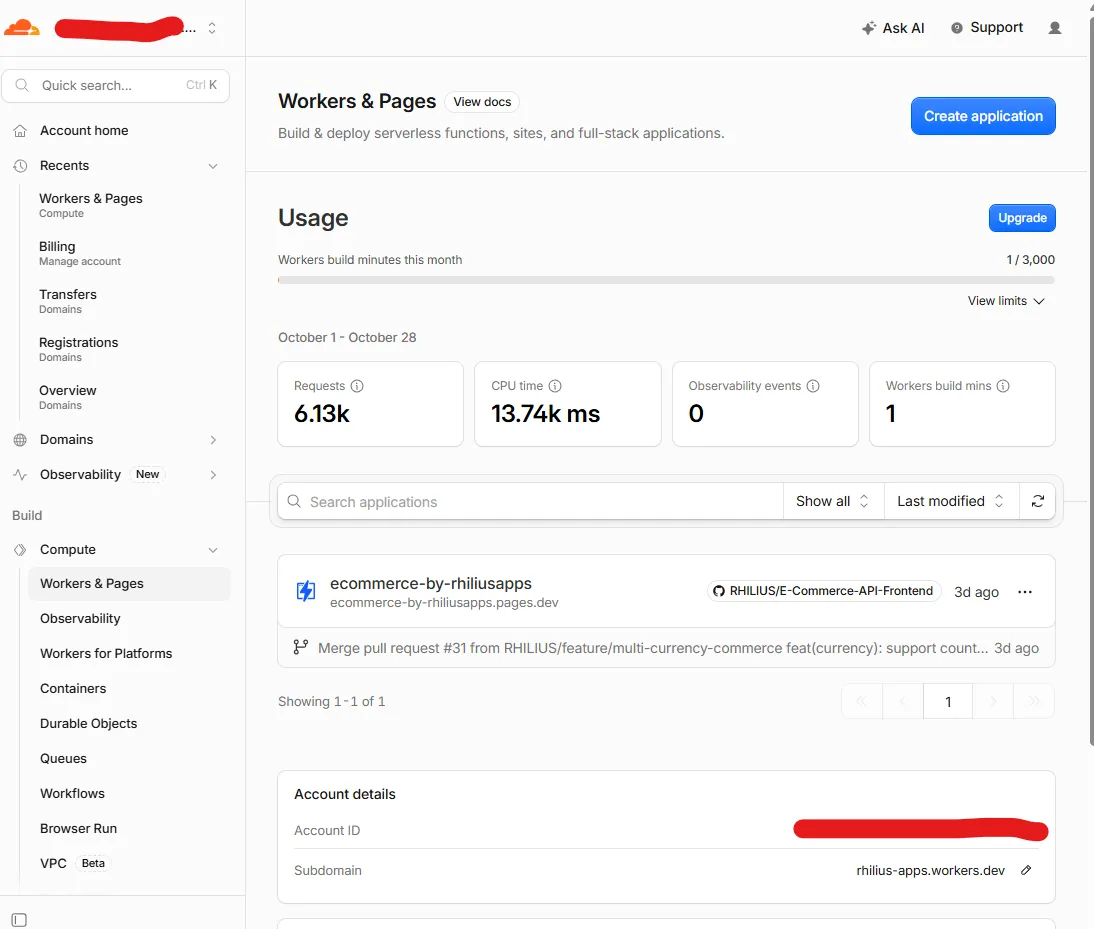Screen dimensions: 1094x929
Task: Select Workers & Pages under Compute
Action: click(129, 584)
